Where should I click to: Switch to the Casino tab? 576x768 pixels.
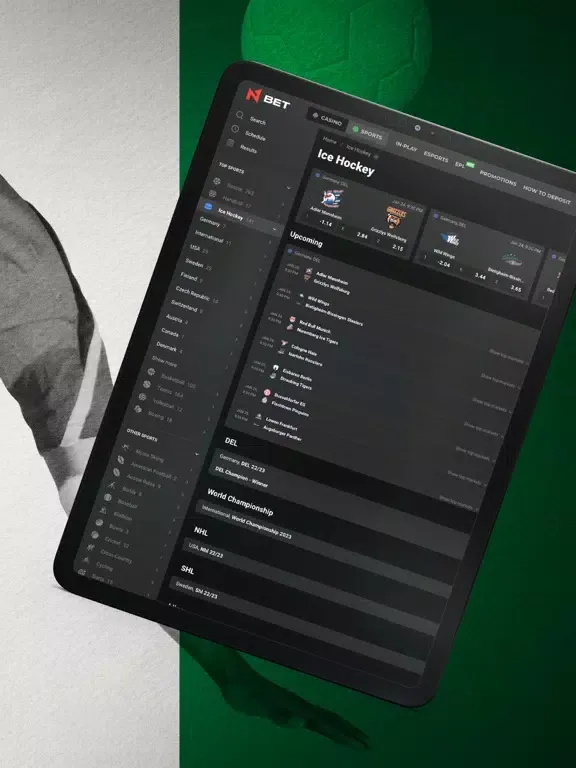327,118
